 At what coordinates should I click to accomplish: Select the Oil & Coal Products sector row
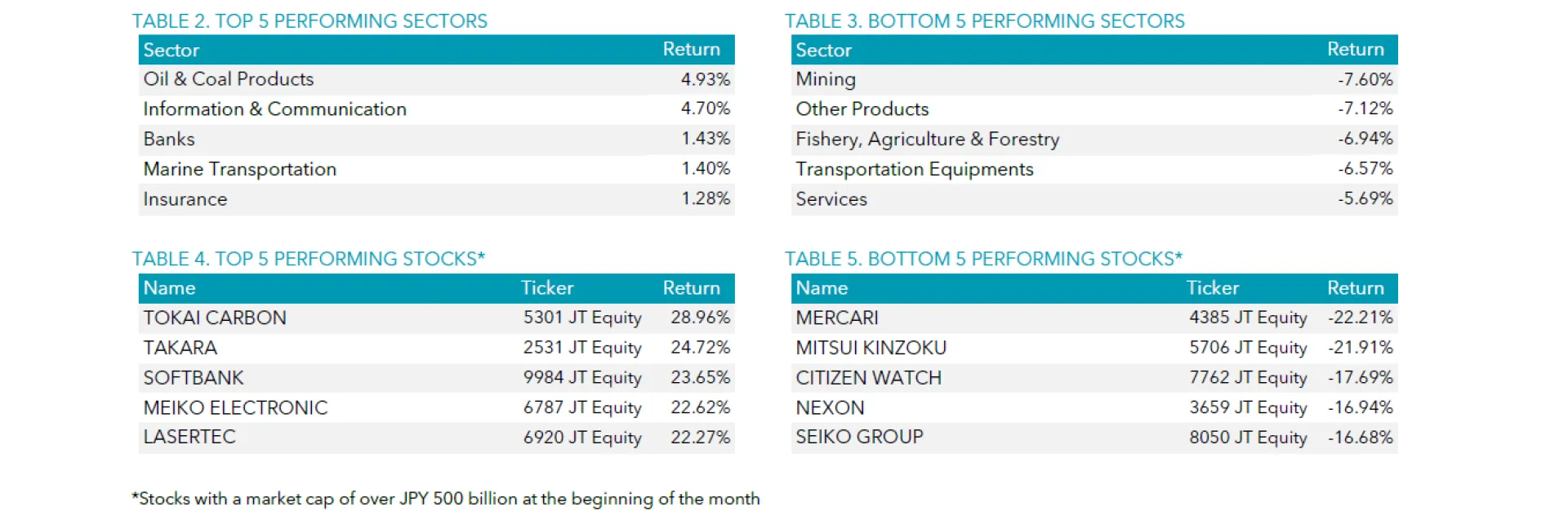coord(436,79)
